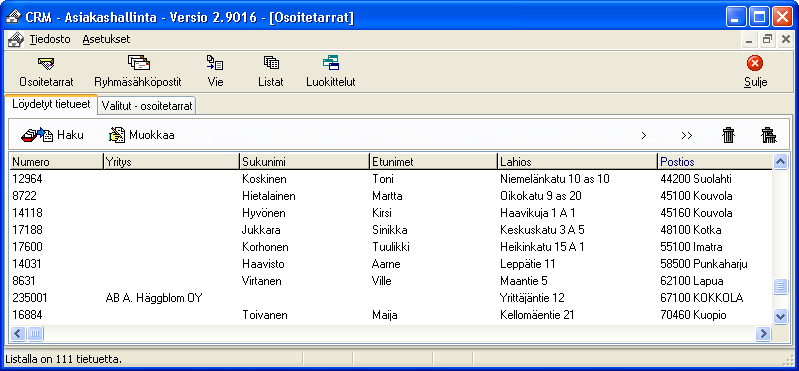Sort by Etunimet column header

[x=433, y=162]
